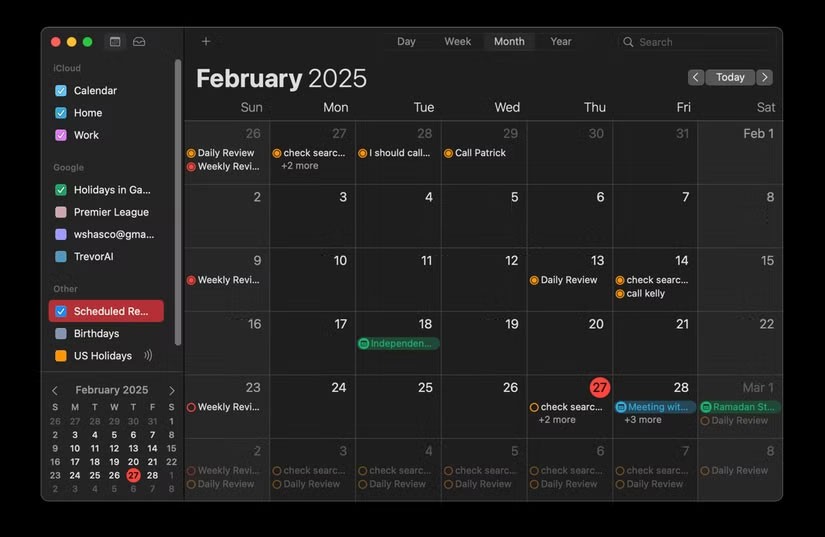Click the calendar list sidebar icon
Screen dimensions: 825x537
click(x=115, y=42)
